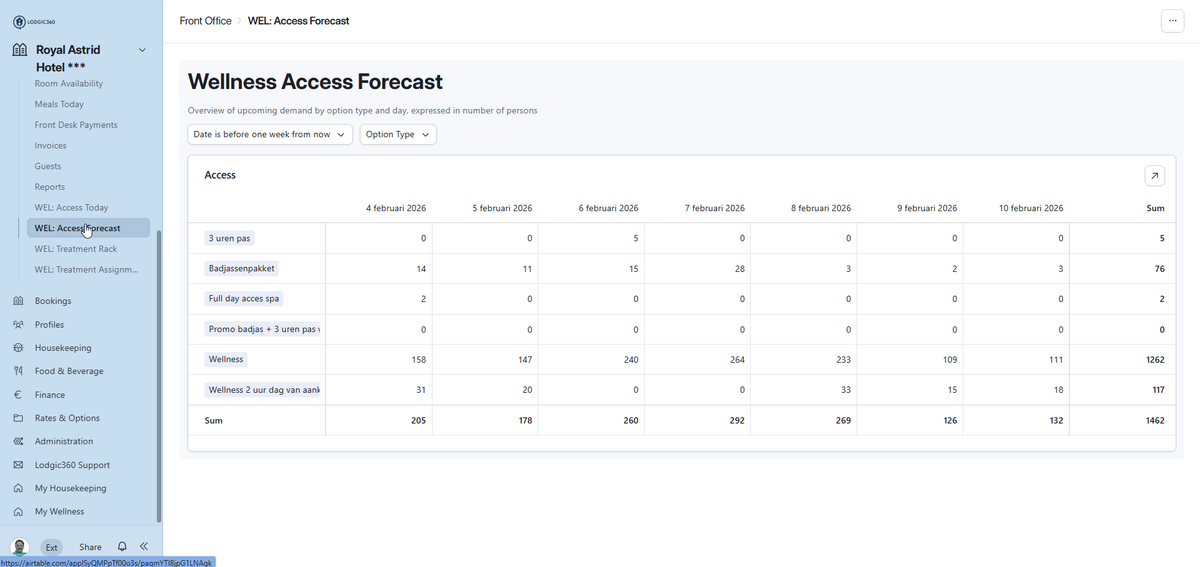Image resolution: width=1200 pixels, height=567 pixels.
Task: Click Wellness 2 uur value 31
Action: (420, 390)
